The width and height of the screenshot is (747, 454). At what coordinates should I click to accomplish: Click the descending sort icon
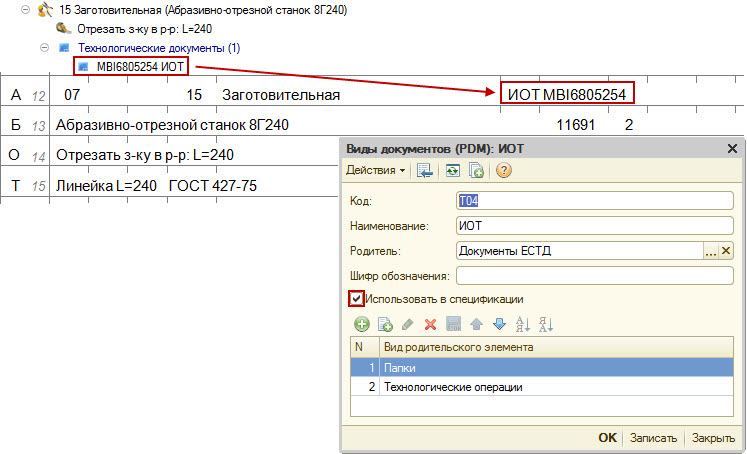point(546,324)
